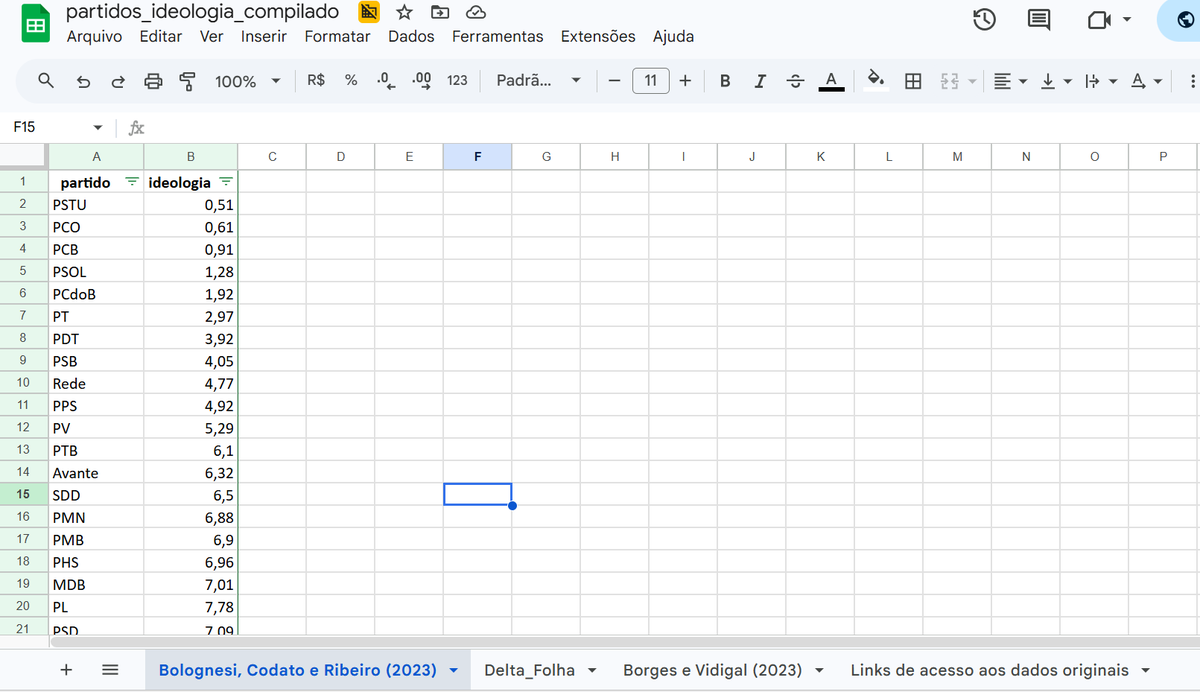Image resolution: width=1200 pixels, height=692 pixels.
Task: Open the Inserir menu
Action: click(x=264, y=36)
